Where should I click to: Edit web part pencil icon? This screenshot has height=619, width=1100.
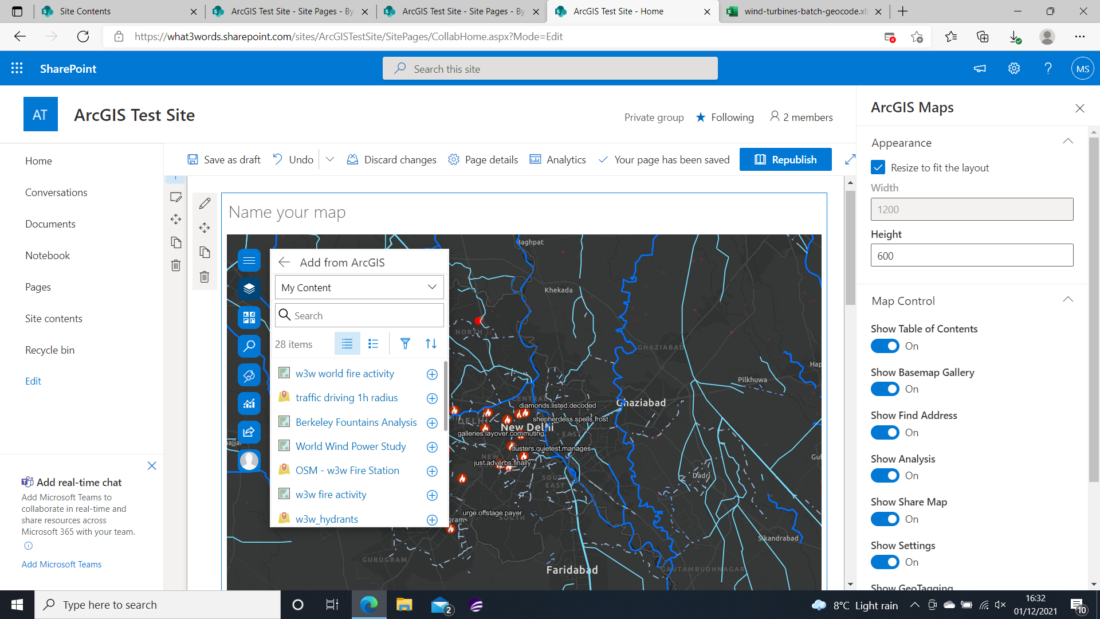point(205,204)
